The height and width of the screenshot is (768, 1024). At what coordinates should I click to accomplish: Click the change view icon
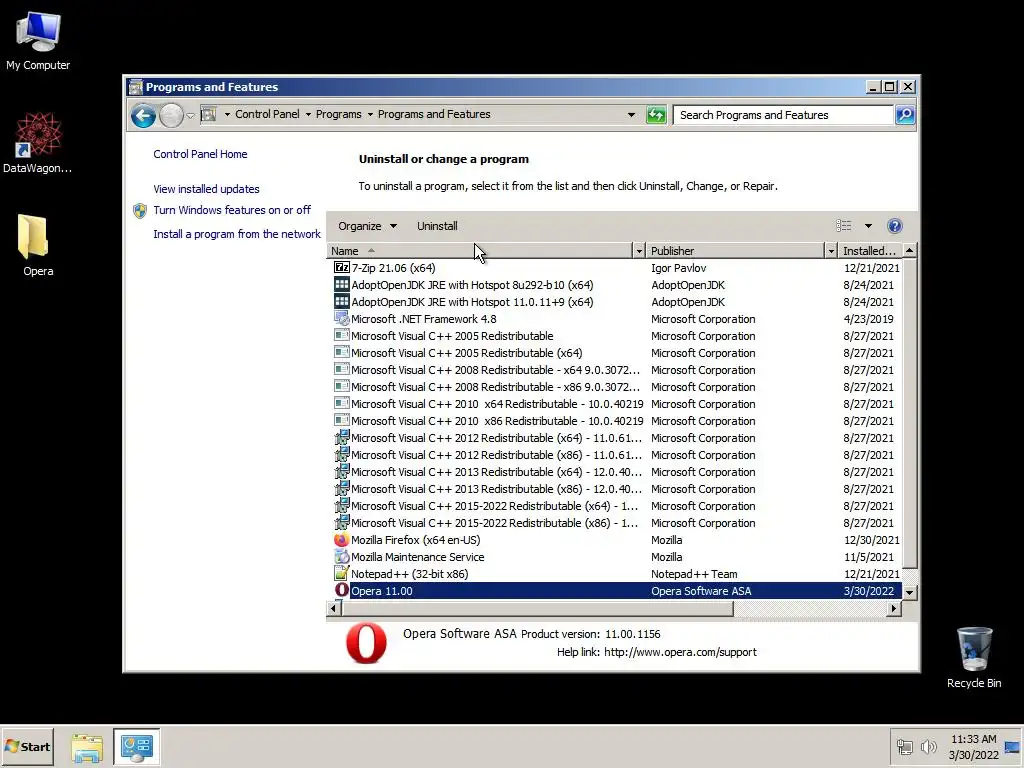[x=844, y=226]
